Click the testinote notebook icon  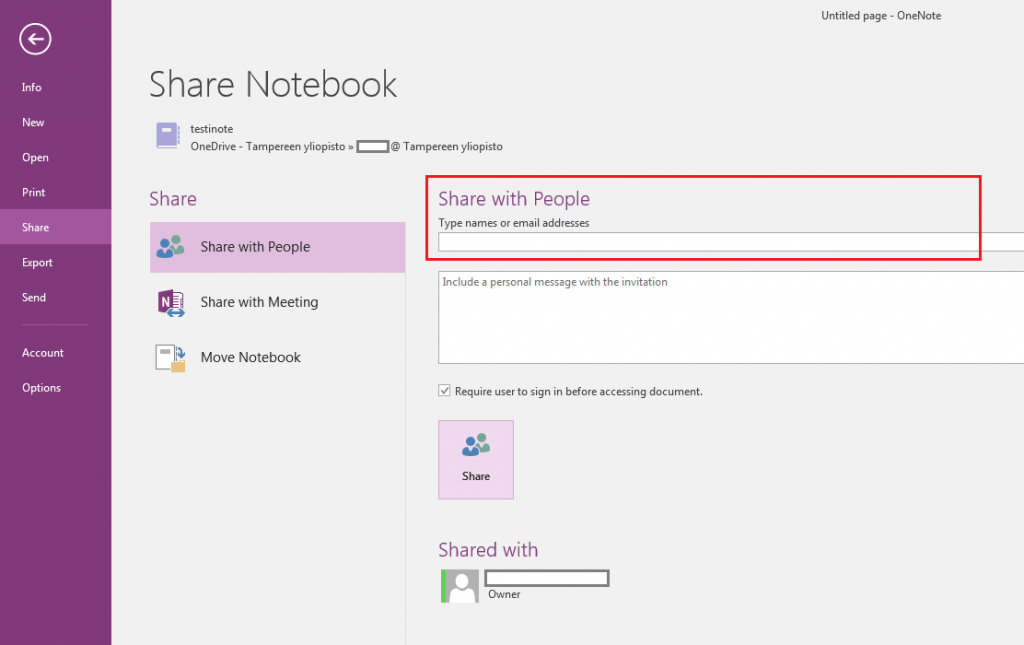click(167, 135)
